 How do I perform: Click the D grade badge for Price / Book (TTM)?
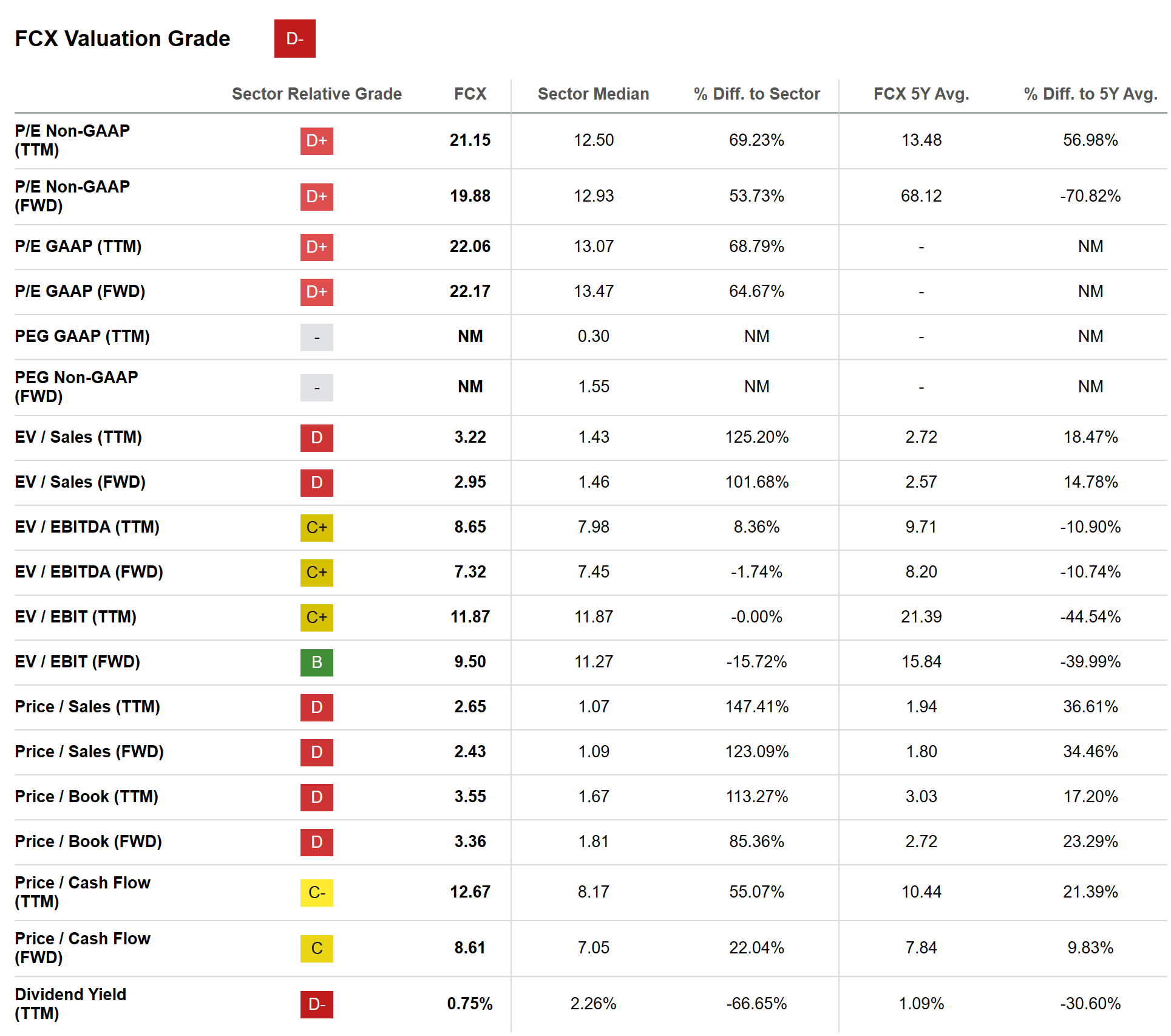click(x=316, y=797)
